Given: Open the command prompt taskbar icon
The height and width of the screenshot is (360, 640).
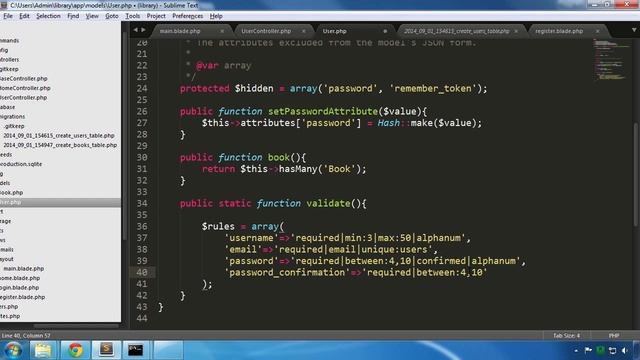Looking at the screenshot, I should pos(136,350).
